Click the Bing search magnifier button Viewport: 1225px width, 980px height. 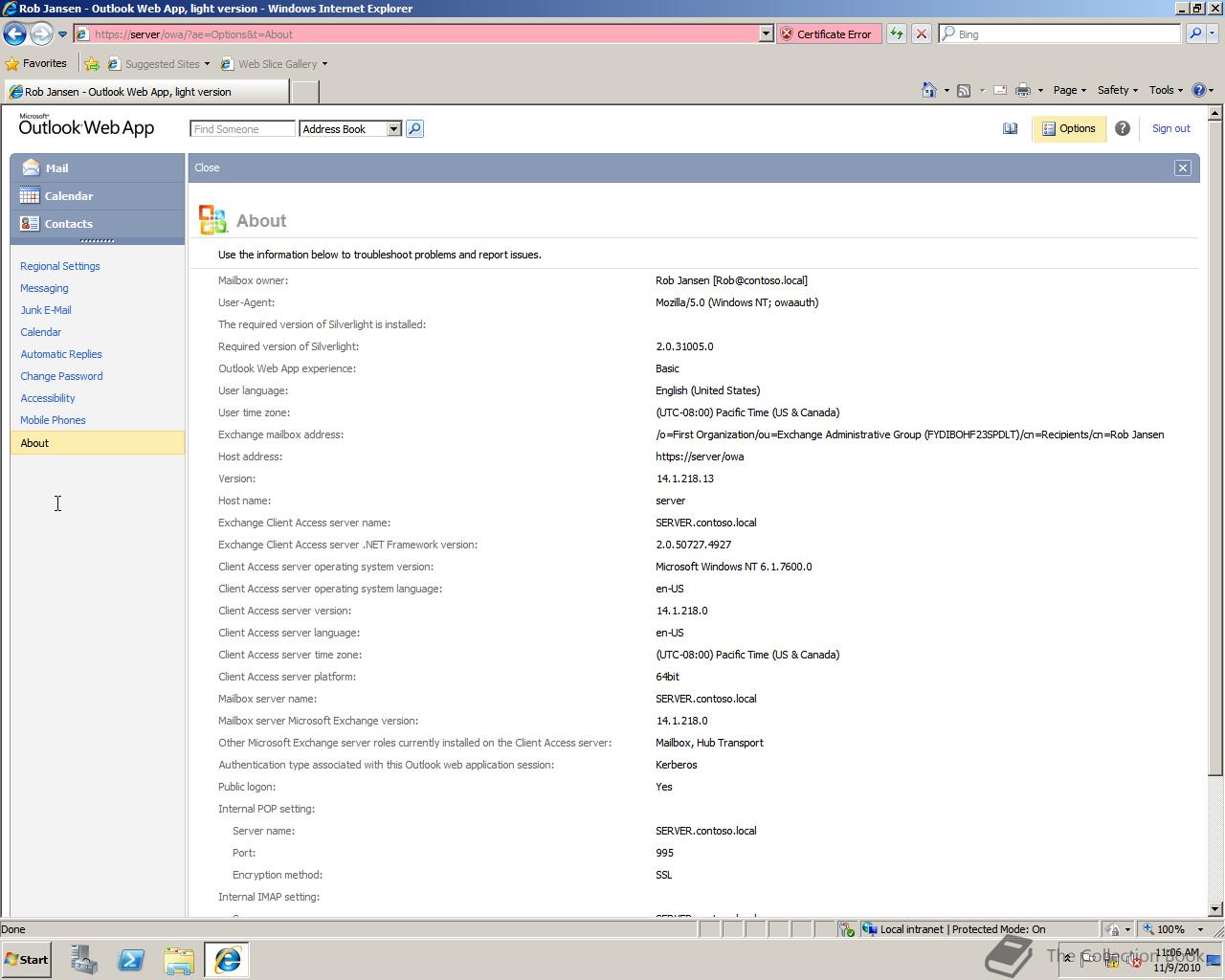(x=1194, y=34)
